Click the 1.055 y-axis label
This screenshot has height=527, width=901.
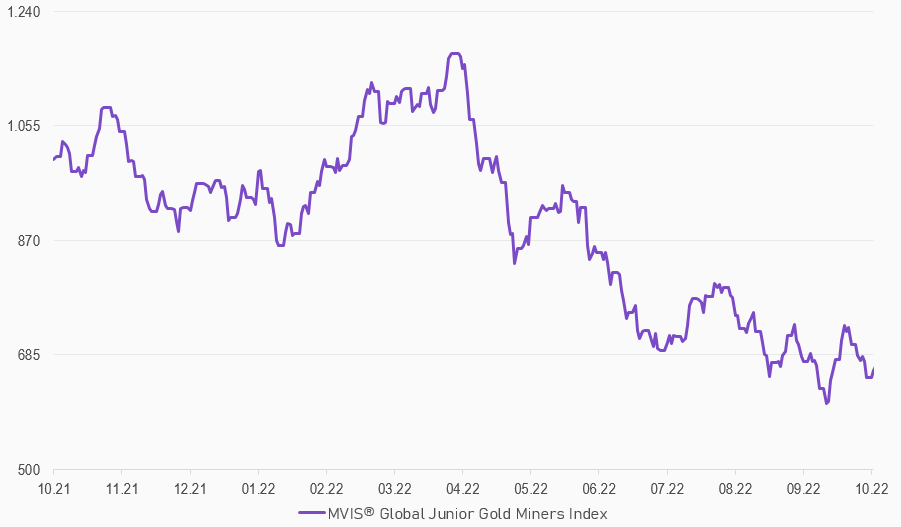[x=21, y=126]
